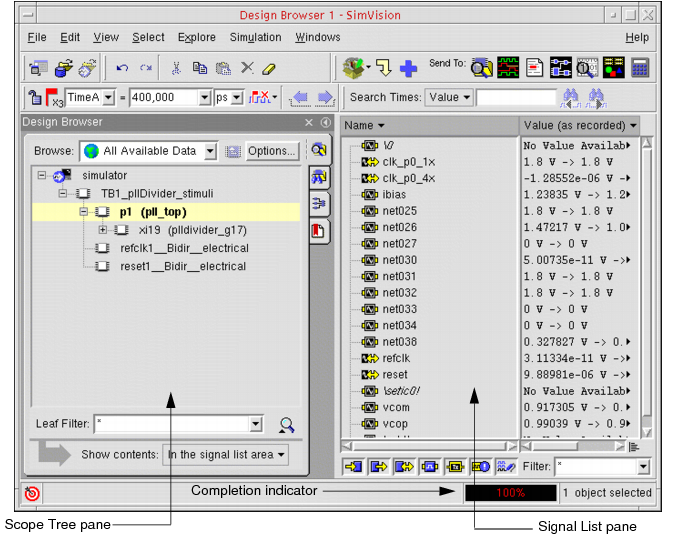
Task: Click the Undo arrow icon
Action: (x=122, y=68)
